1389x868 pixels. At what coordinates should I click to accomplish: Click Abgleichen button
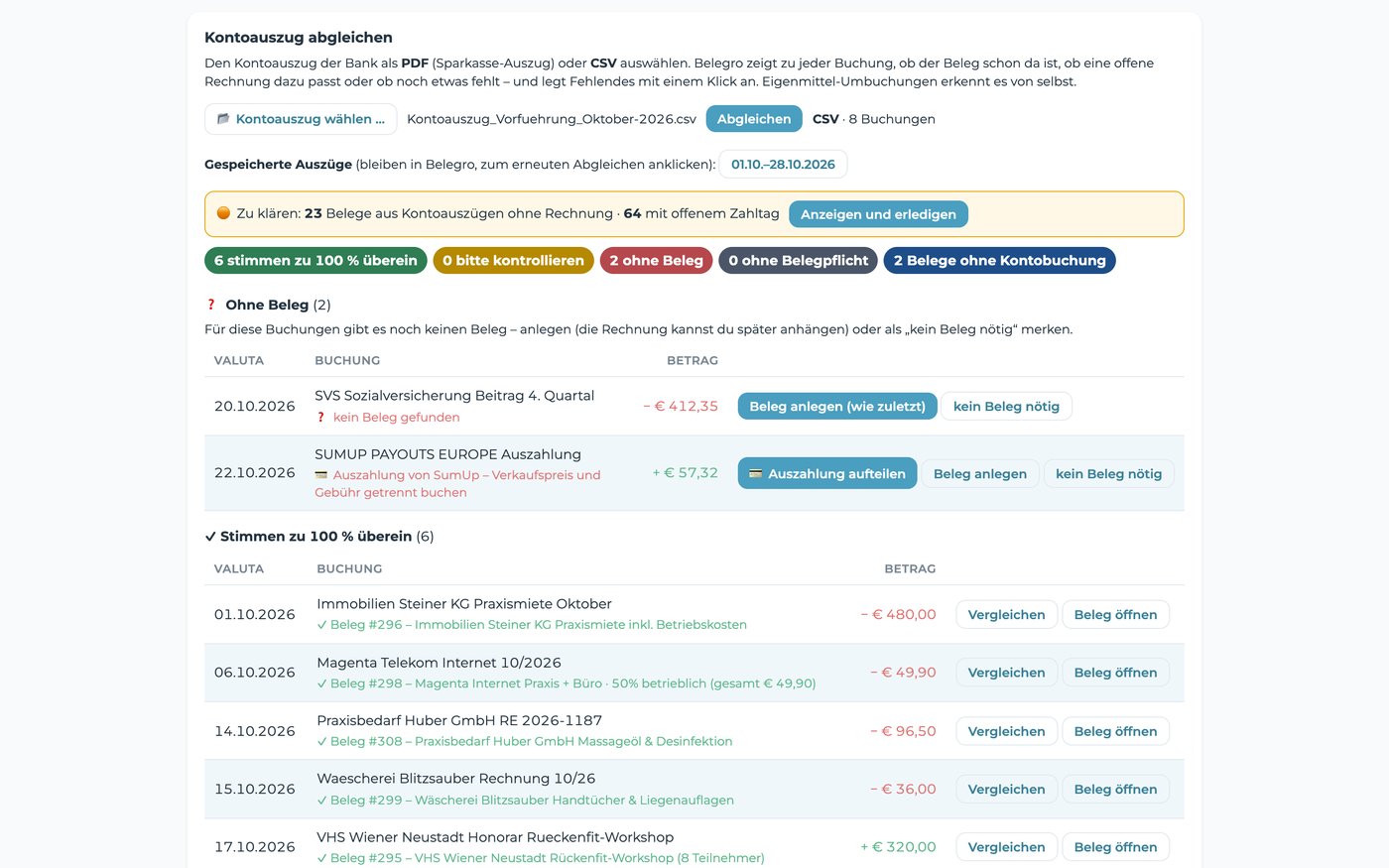[754, 119]
